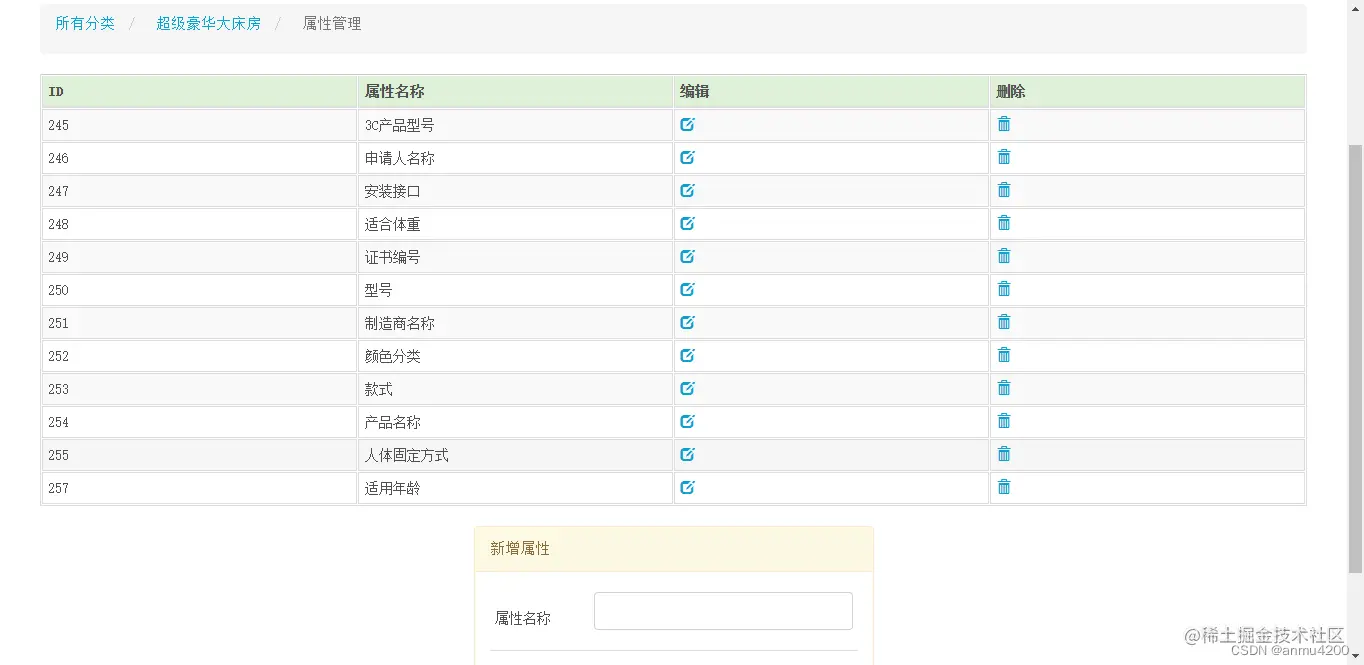The height and width of the screenshot is (665, 1364).
Task: Select the 证书编号 name cell
Action: (516, 257)
